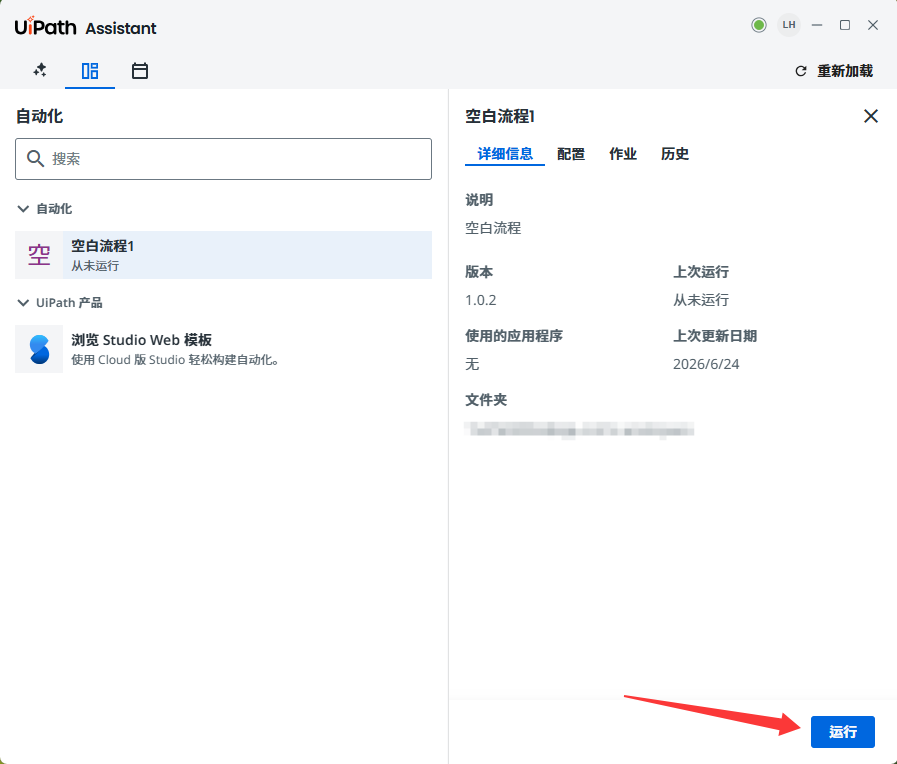This screenshot has height=764, width=897.
Task: Switch to the 详细信息 tab
Action: point(505,154)
